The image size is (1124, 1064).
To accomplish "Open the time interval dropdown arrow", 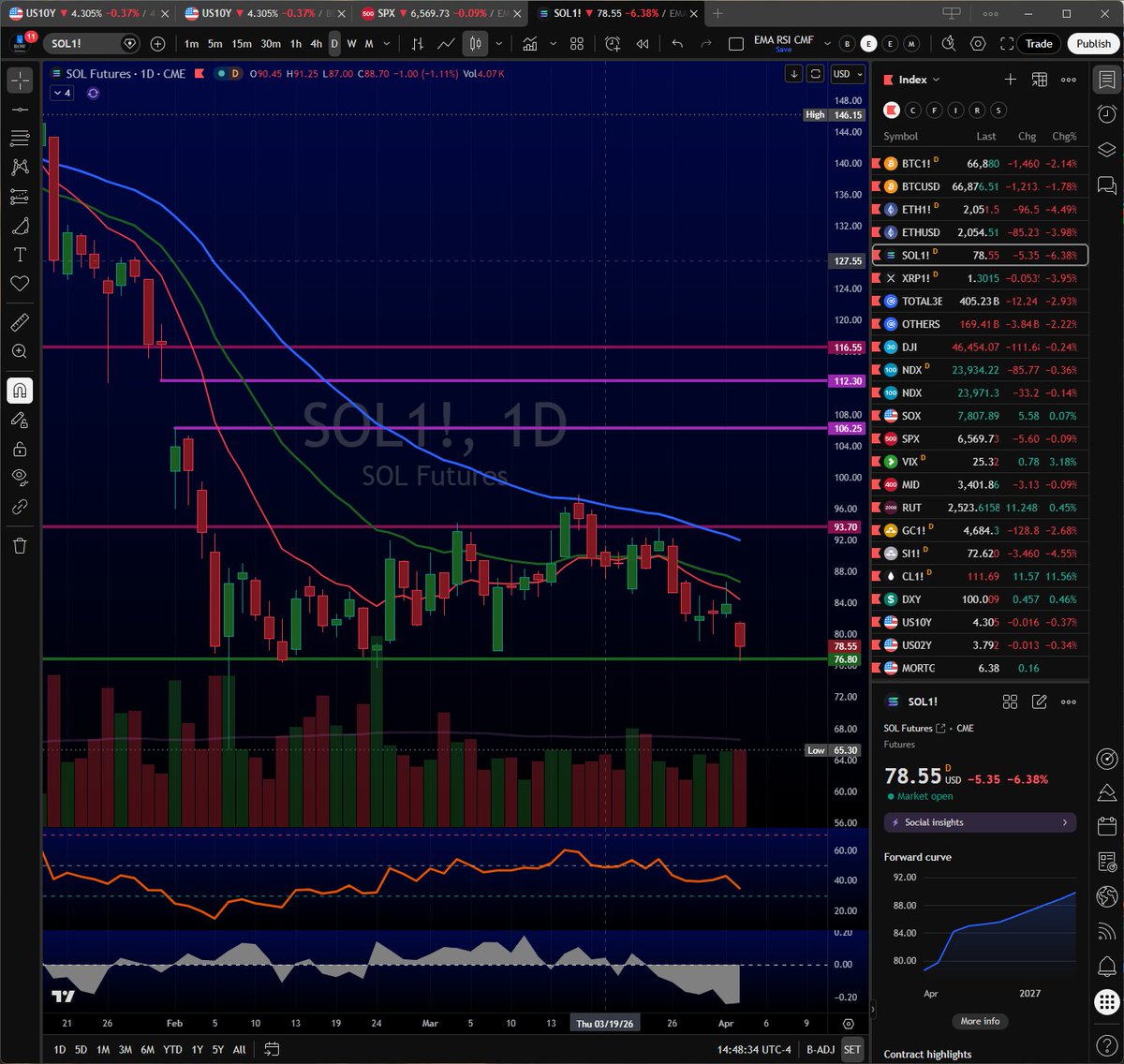I will 387,44.
